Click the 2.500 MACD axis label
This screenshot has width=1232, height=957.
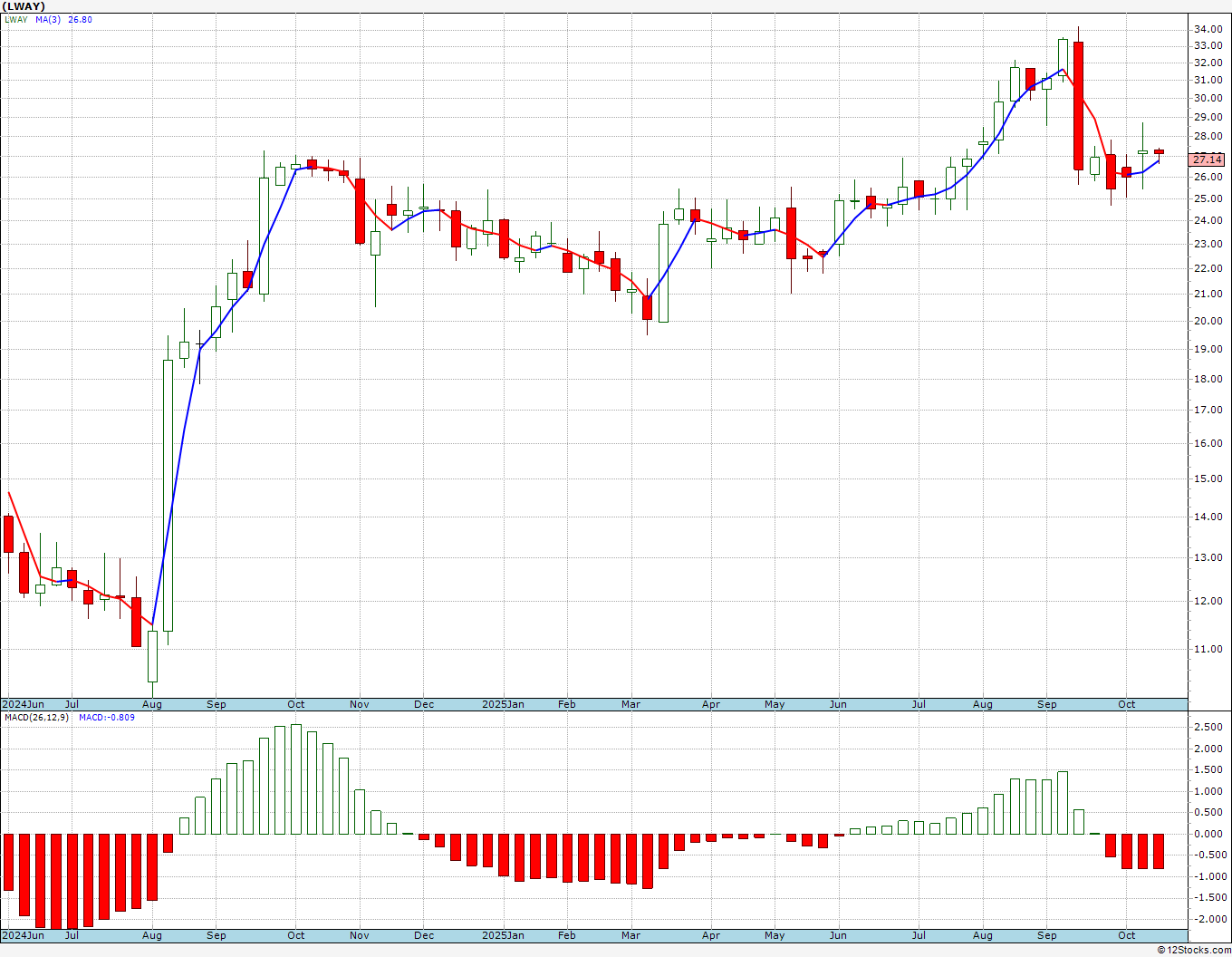pos(1209,728)
